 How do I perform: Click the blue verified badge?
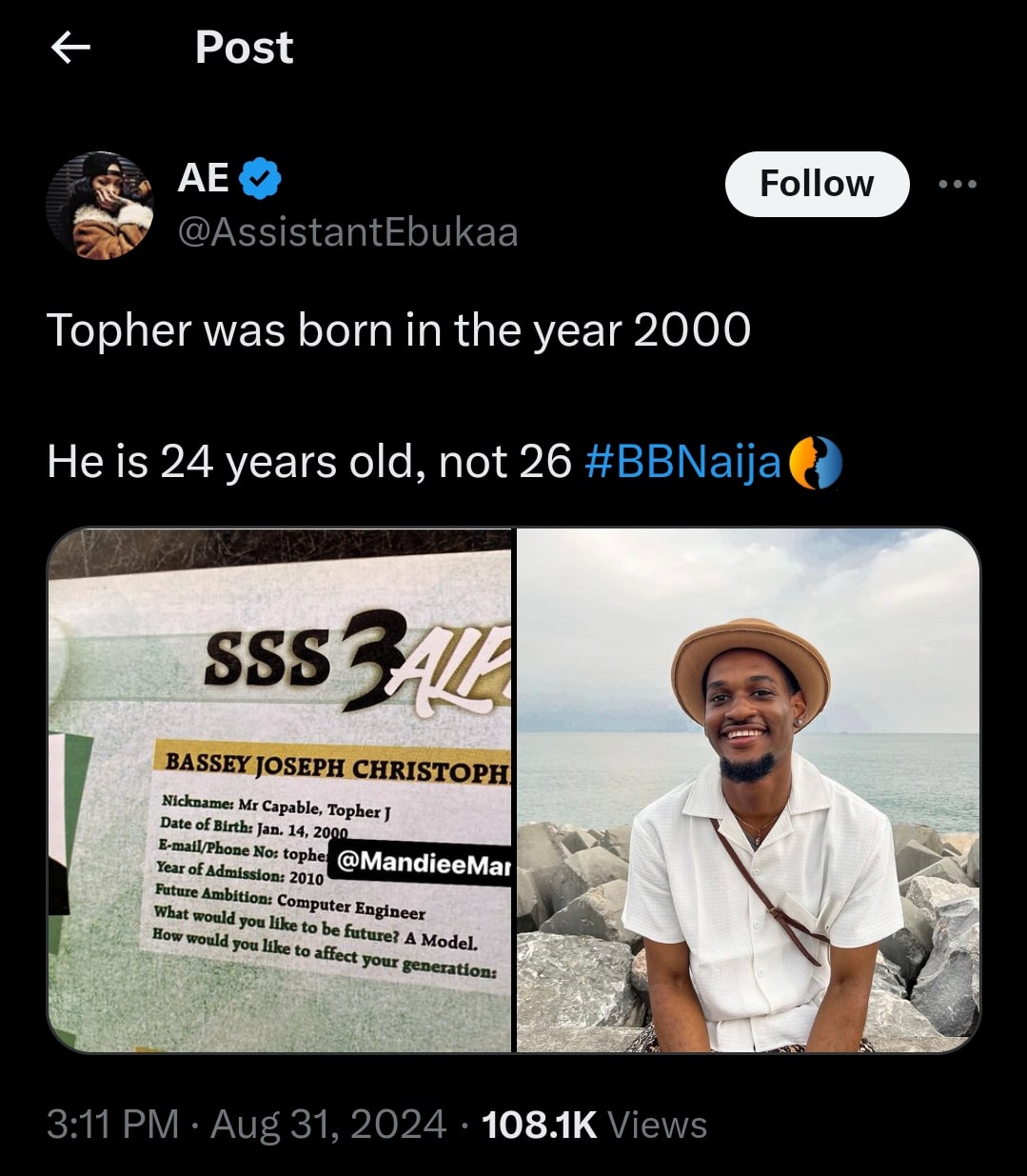[x=259, y=178]
